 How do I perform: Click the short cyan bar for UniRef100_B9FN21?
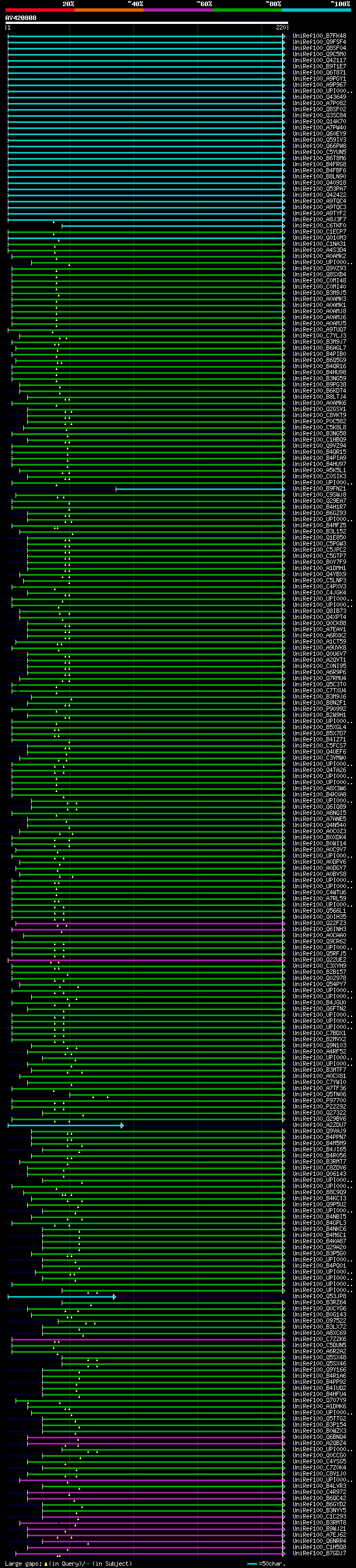click(200, 489)
